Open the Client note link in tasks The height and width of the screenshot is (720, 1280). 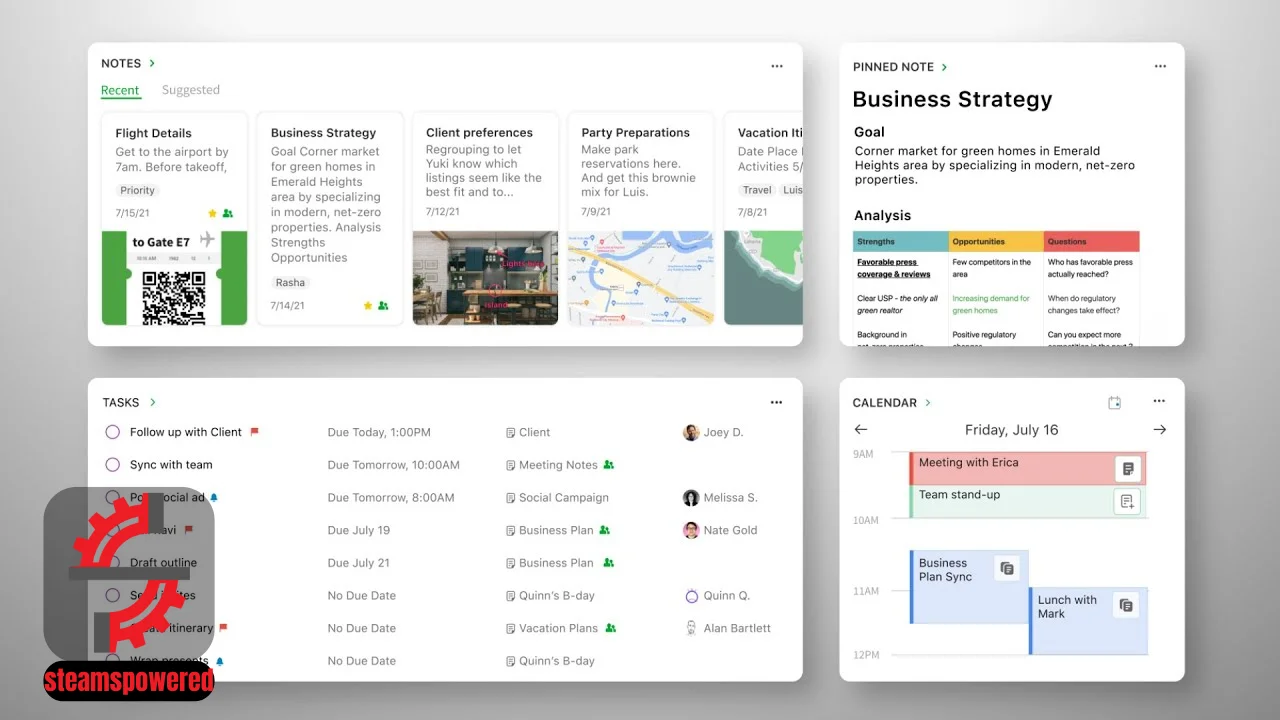[x=535, y=432]
